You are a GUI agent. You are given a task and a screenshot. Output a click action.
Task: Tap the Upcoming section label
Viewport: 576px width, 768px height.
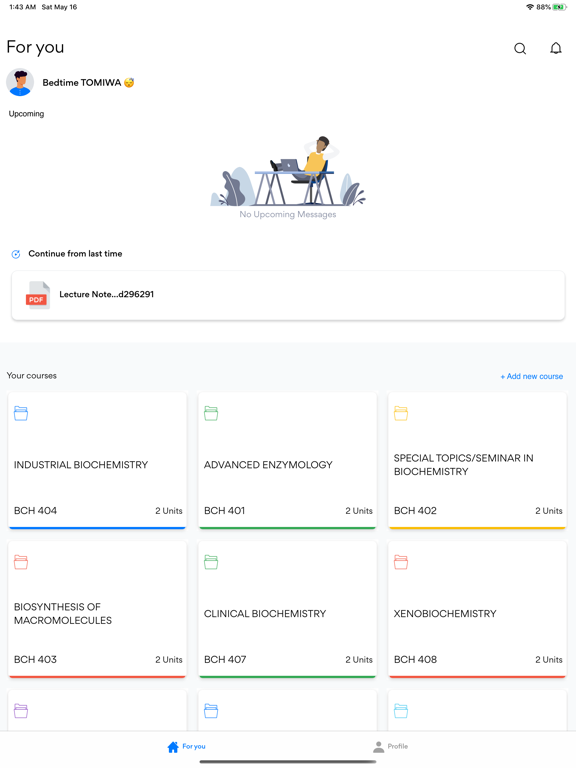pos(26,114)
